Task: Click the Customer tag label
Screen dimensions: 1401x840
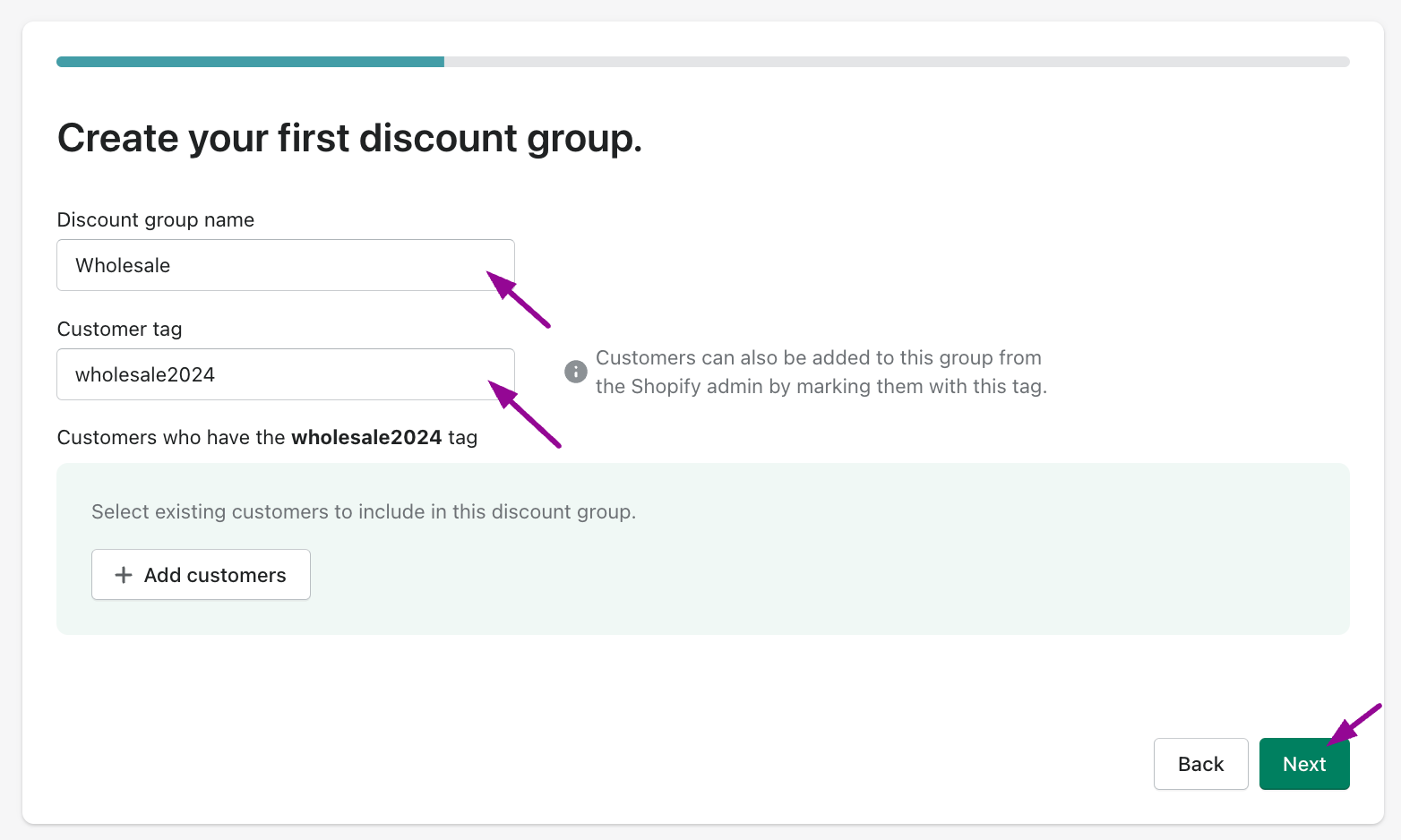Action: tap(120, 330)
